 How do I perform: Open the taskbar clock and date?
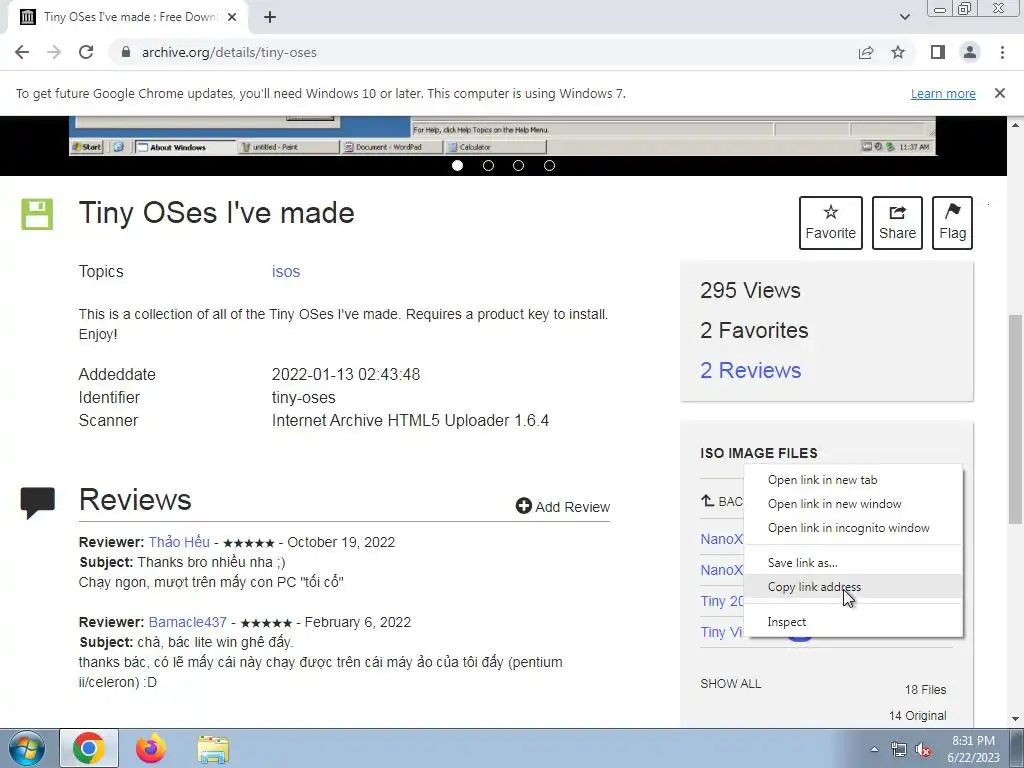973,749
